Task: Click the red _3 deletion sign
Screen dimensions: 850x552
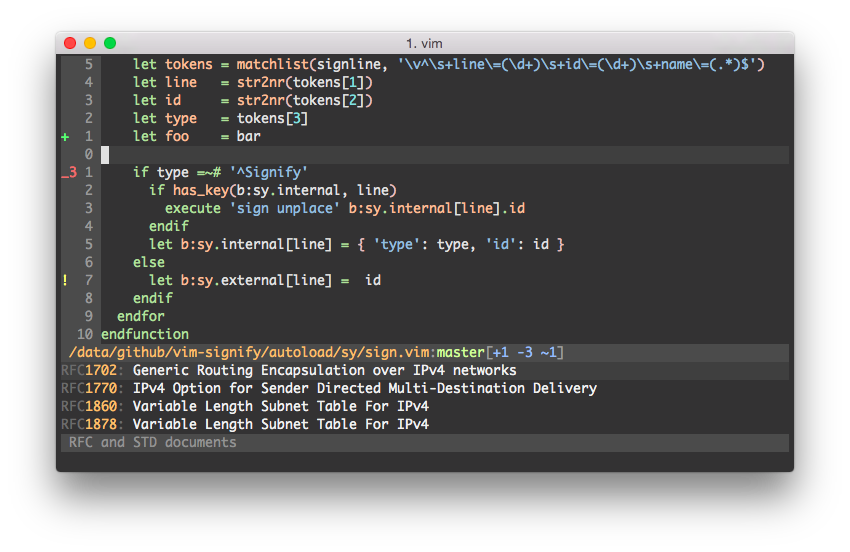Action: 68,173
